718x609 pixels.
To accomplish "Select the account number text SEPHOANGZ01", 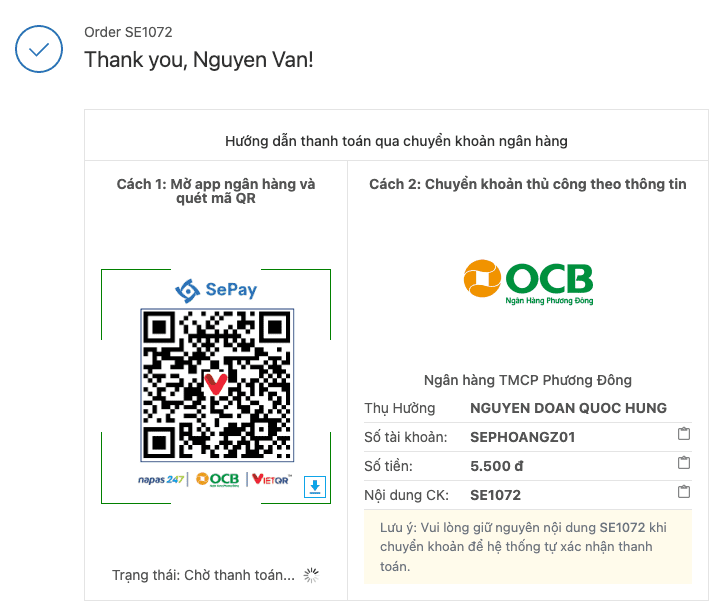I will 522,437.
